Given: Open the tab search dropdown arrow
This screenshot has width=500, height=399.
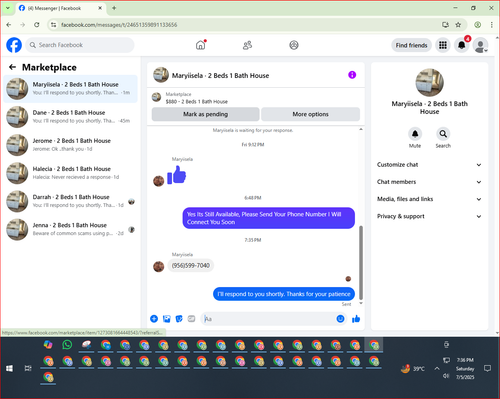Looking at the screenshot, I should [x=8, y=8].
